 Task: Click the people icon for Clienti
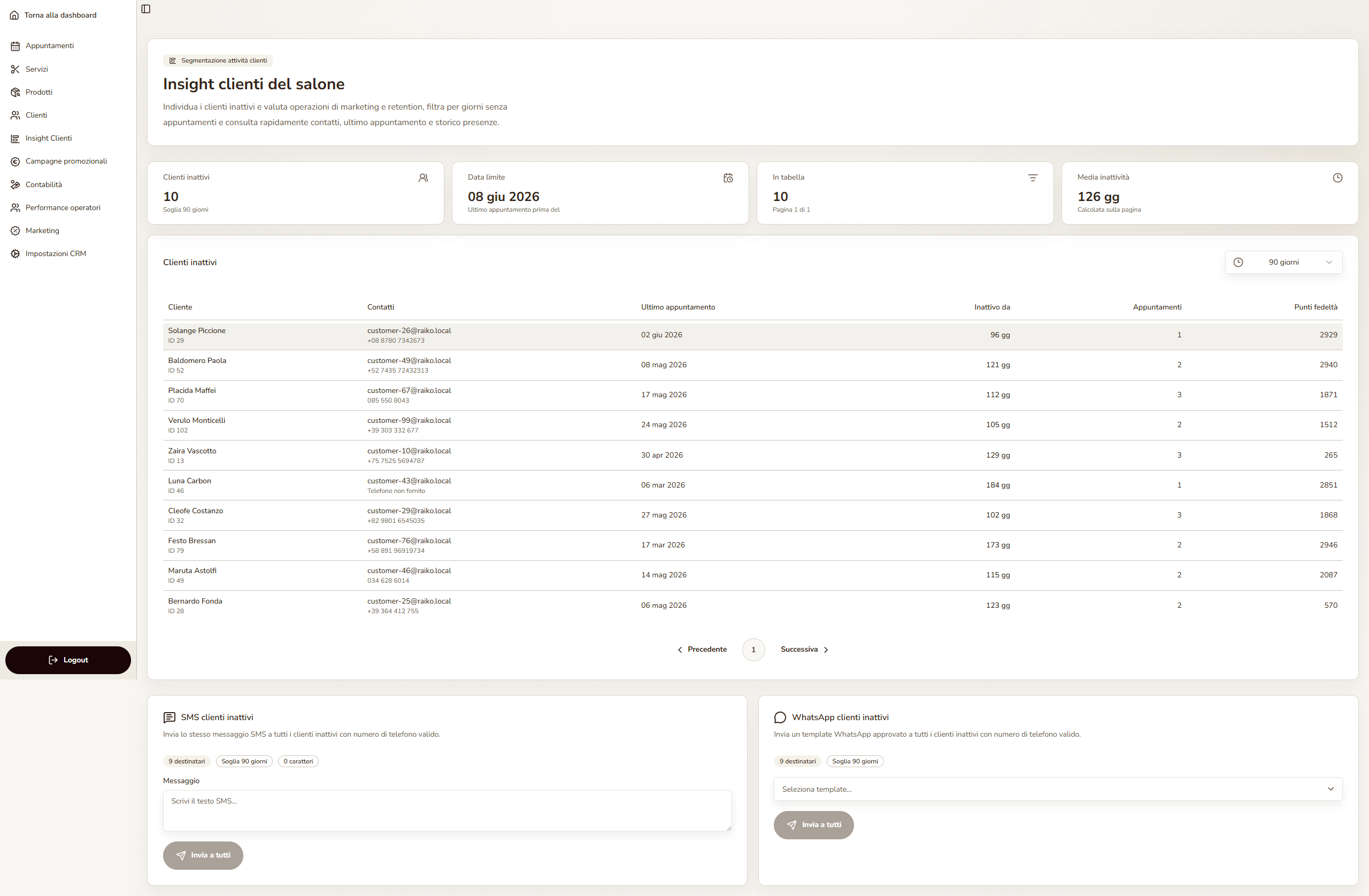(x=16, y=115)
